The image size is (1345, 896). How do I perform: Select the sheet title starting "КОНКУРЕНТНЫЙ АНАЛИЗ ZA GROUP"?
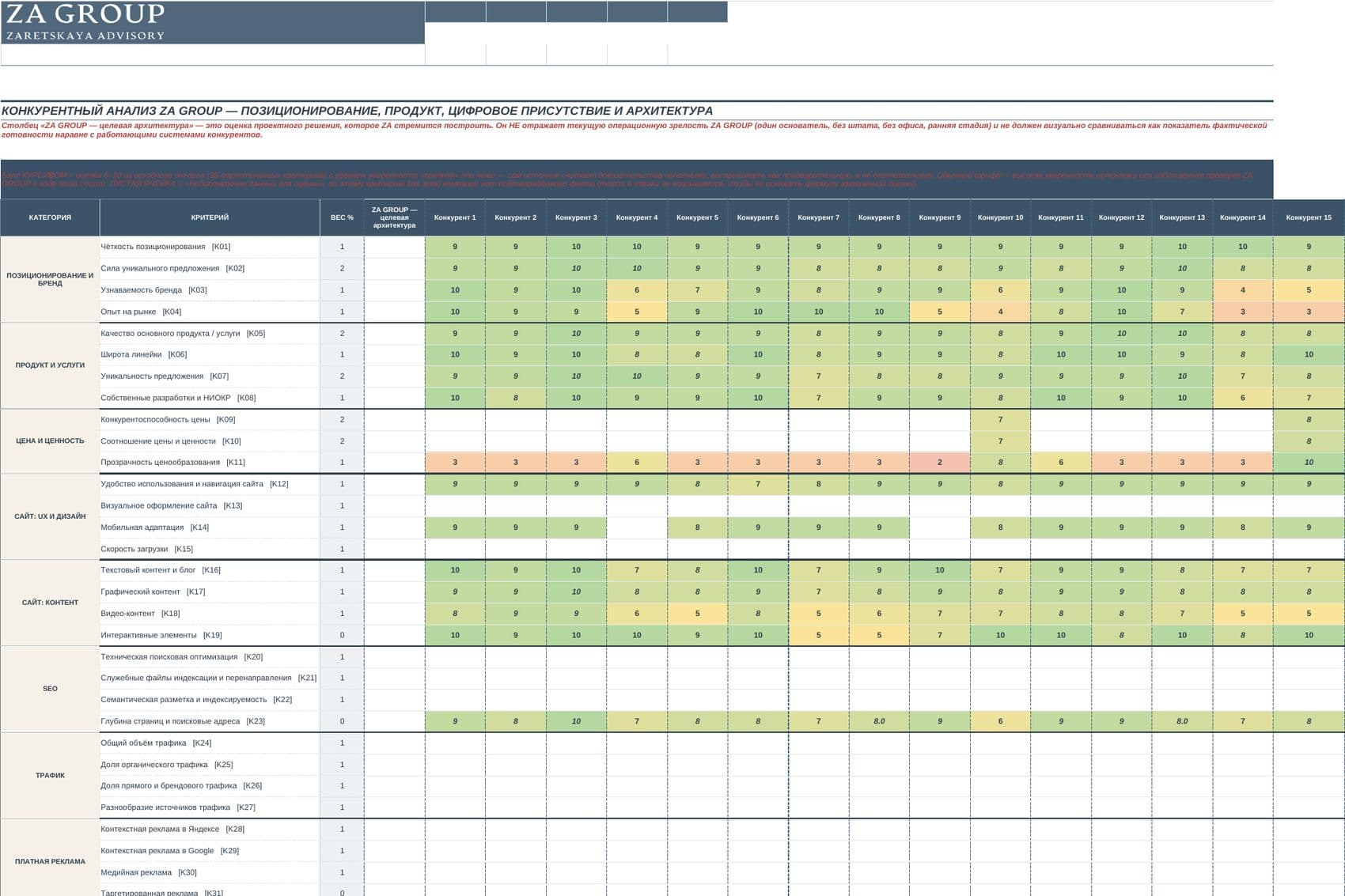click(357, 111)
